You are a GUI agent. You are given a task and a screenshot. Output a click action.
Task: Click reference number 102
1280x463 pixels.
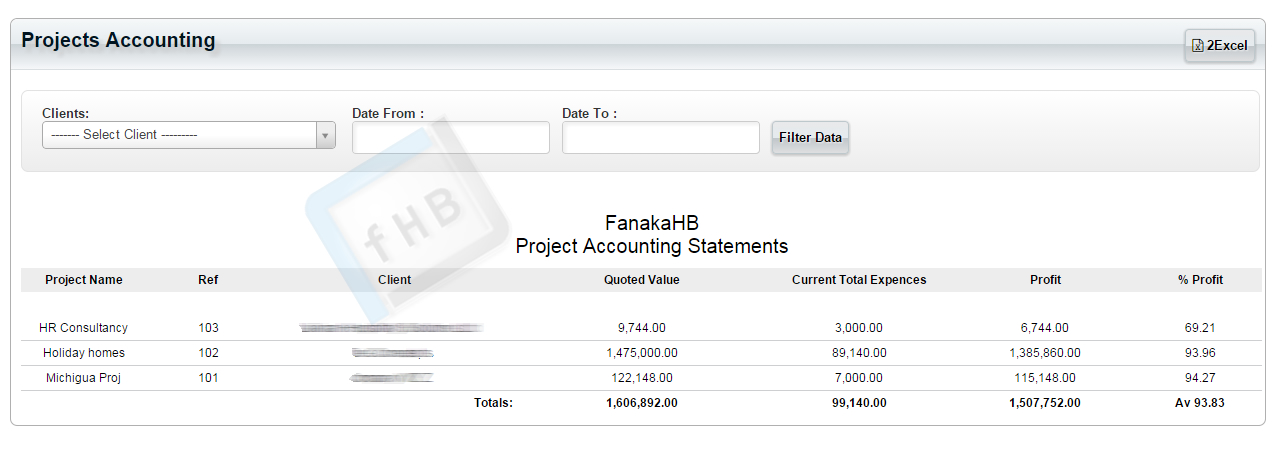[x=208, y=353]
